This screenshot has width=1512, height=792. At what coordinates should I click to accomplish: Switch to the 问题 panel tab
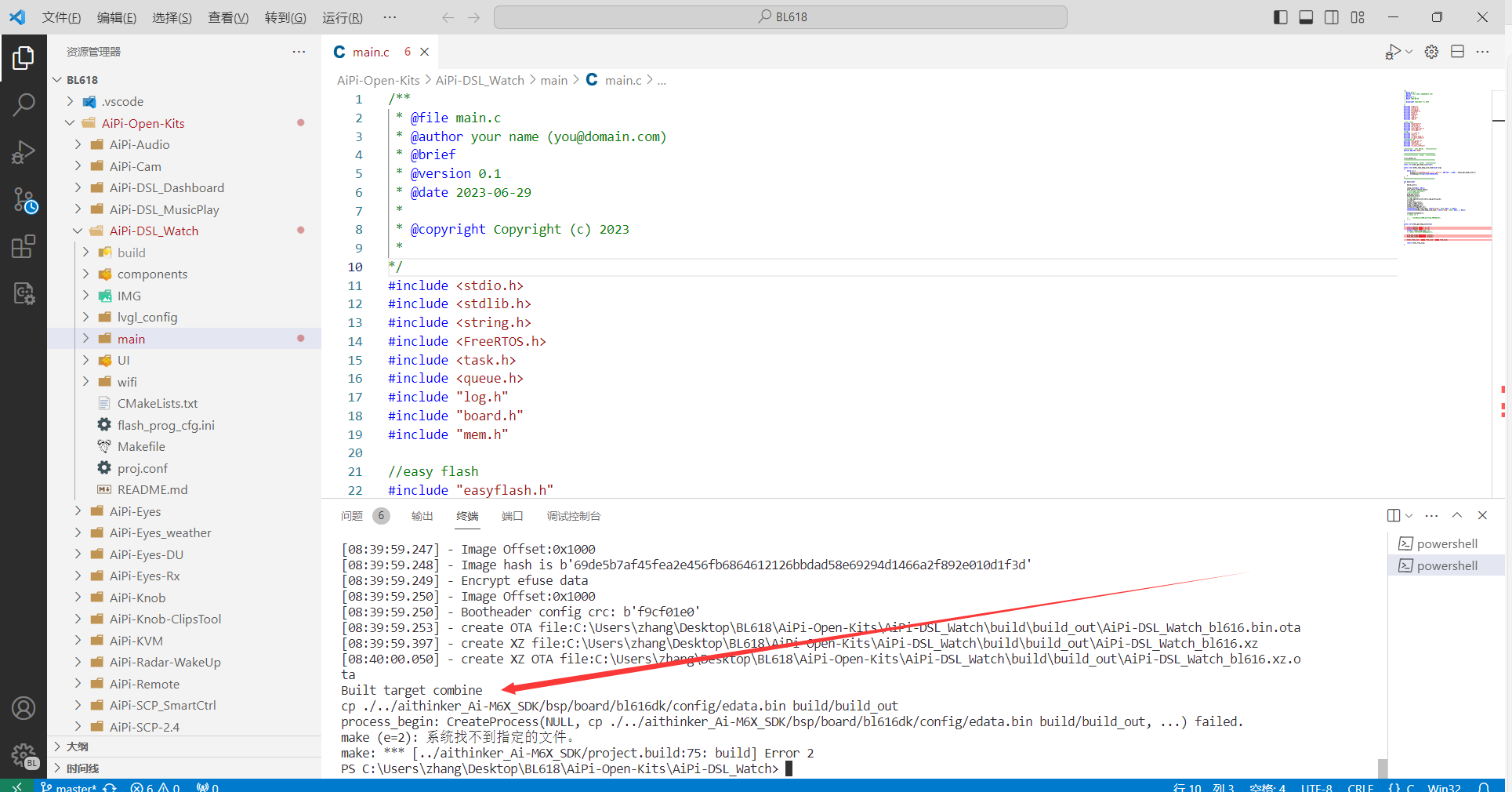pyautogui.click(x=352, y=516)
